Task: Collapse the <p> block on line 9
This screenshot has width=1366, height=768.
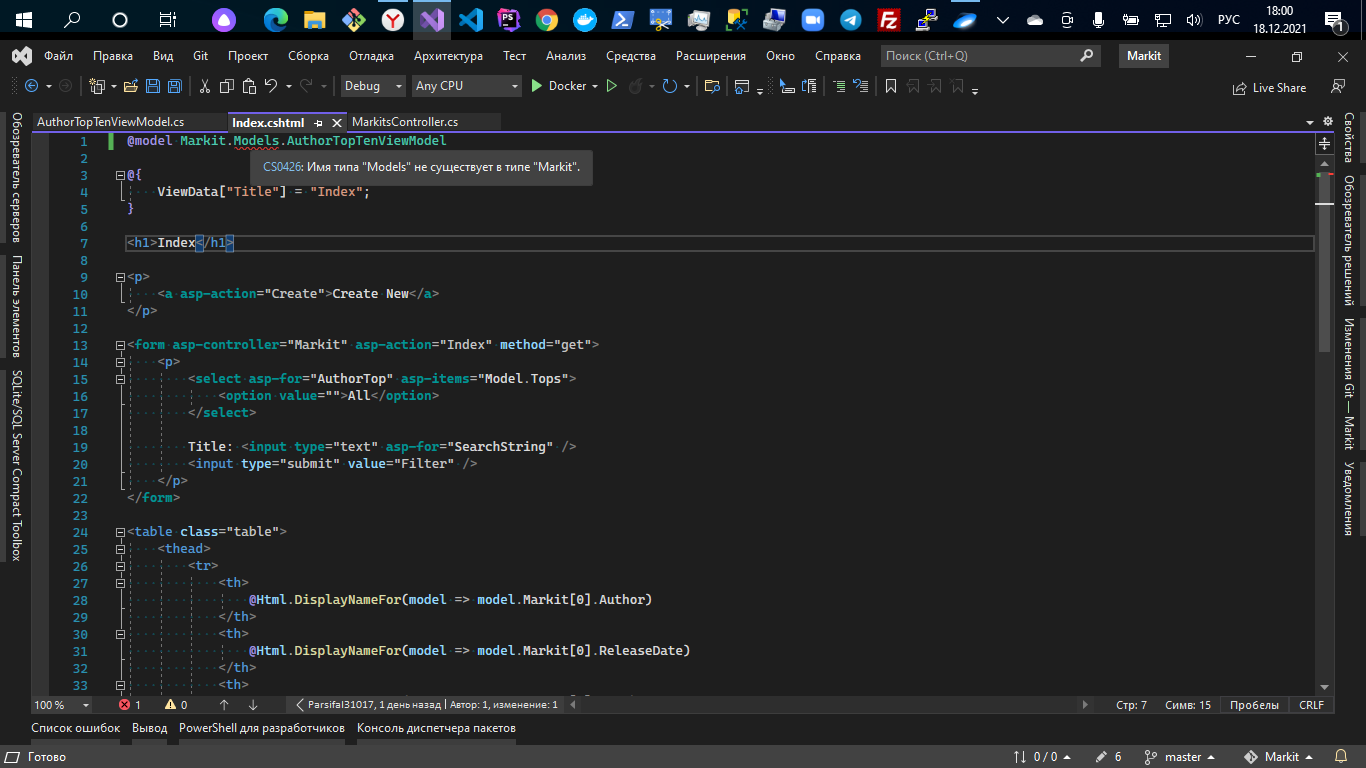Action: pyautogui.click(x=120, y=277)
